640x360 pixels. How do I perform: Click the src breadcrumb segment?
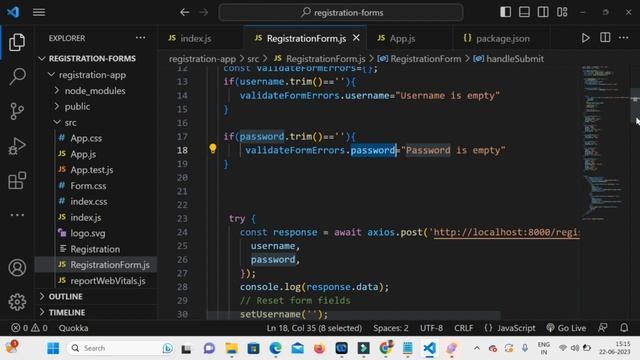pyautogui.click(x=253, y=59)
